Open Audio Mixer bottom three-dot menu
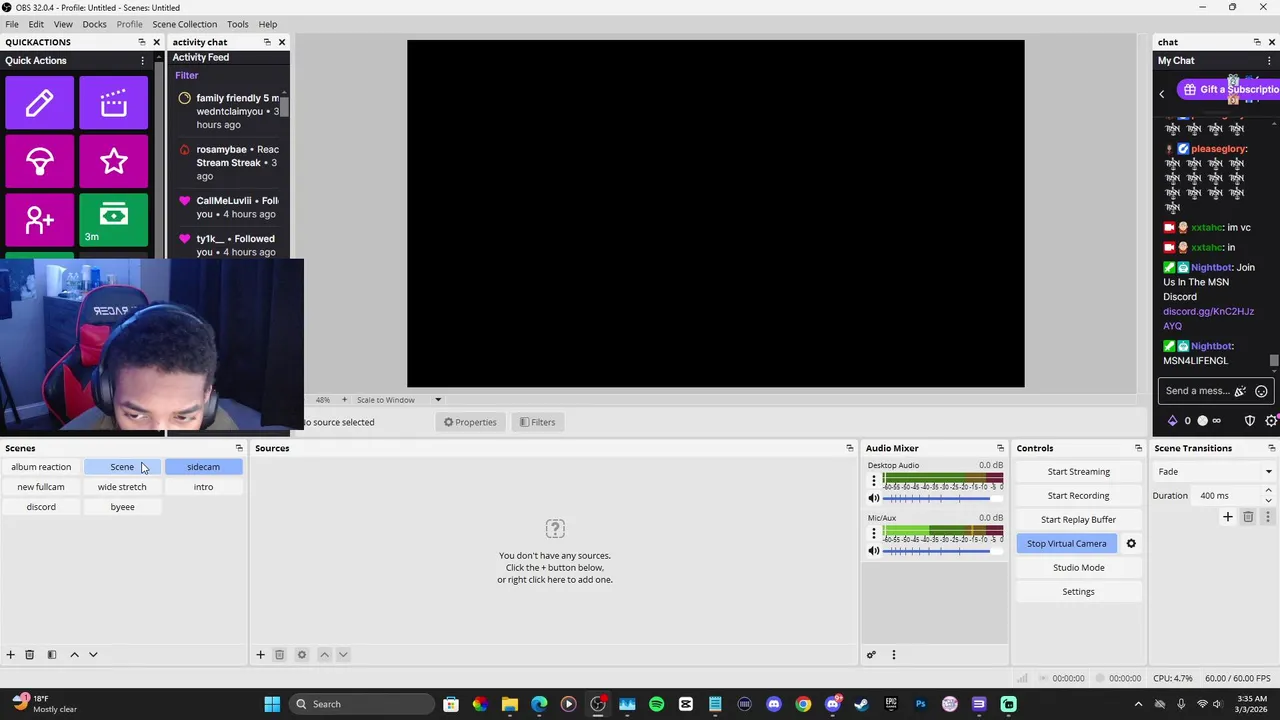Screen dimensions: 1280x720 click(x=894, y=655)
